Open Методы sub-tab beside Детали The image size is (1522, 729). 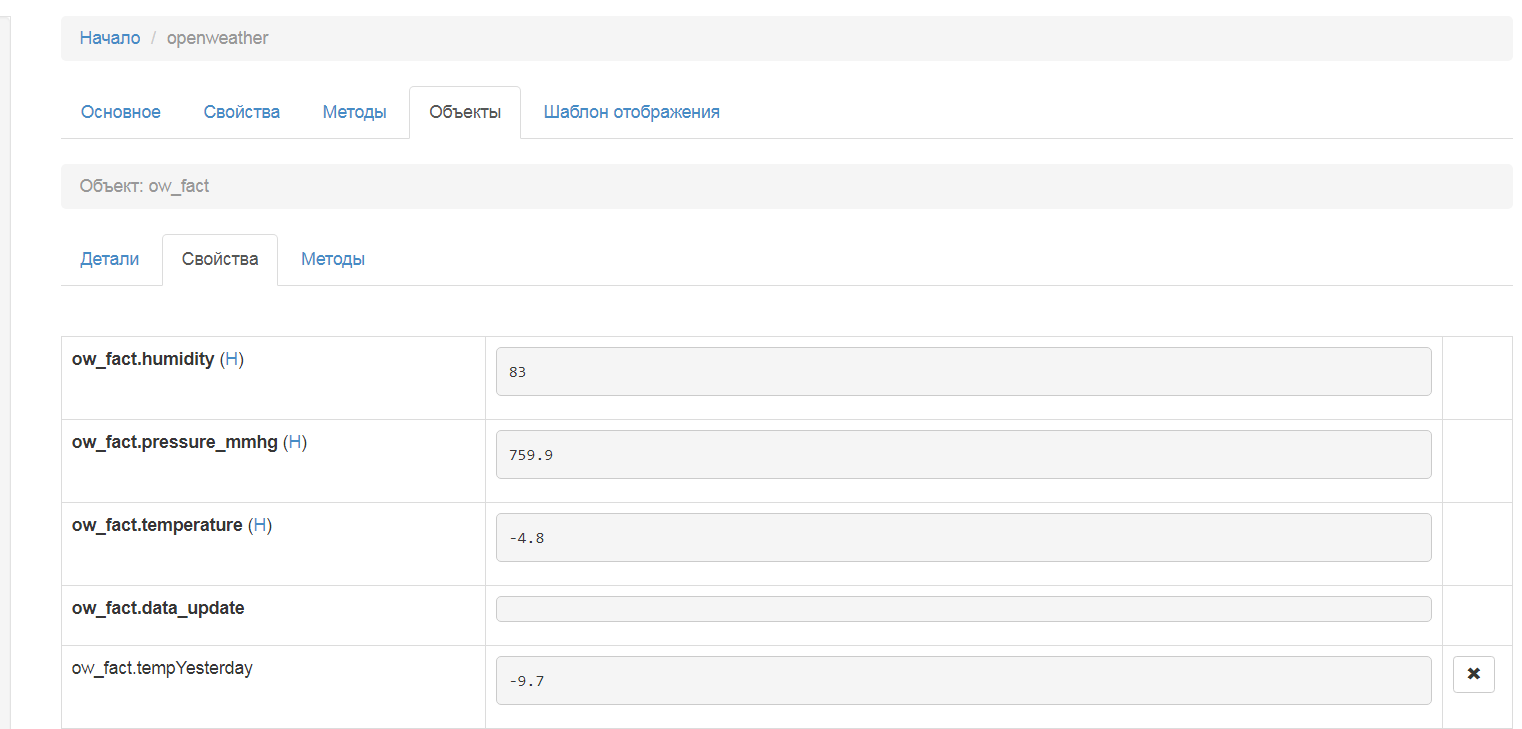[x=333, y=259]
